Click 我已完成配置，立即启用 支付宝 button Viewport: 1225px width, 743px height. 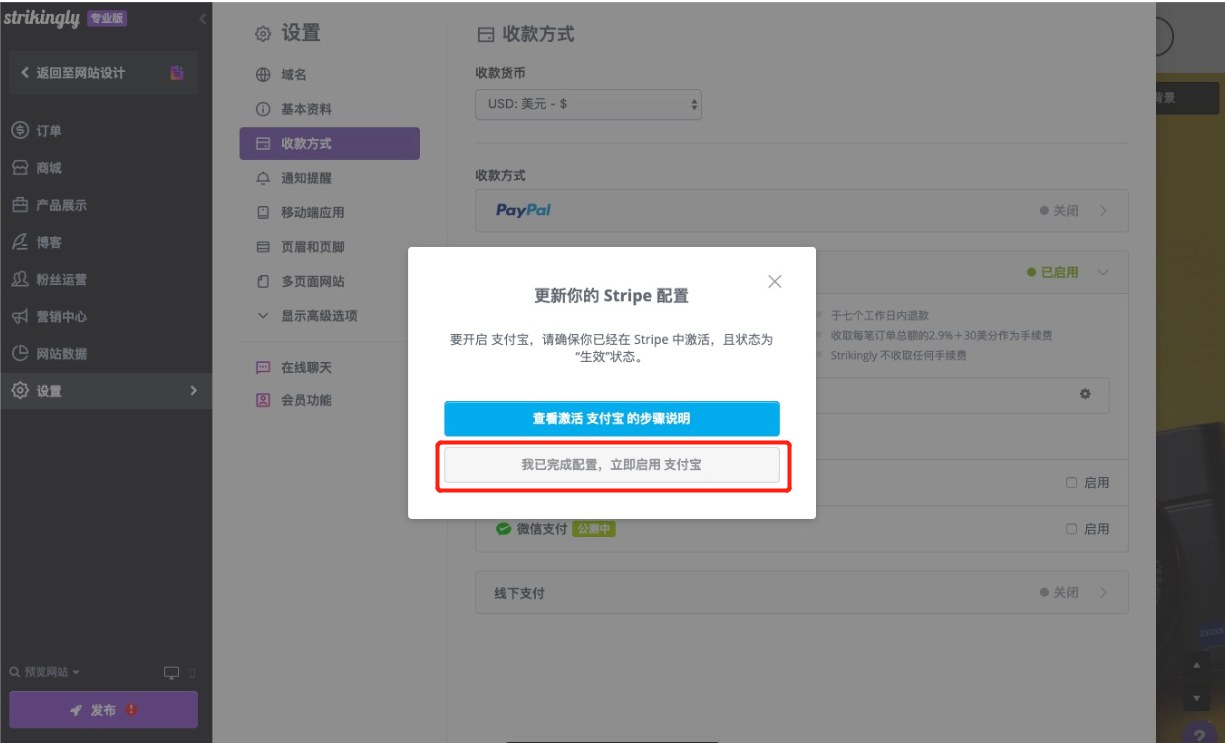(x=612, y=465)
